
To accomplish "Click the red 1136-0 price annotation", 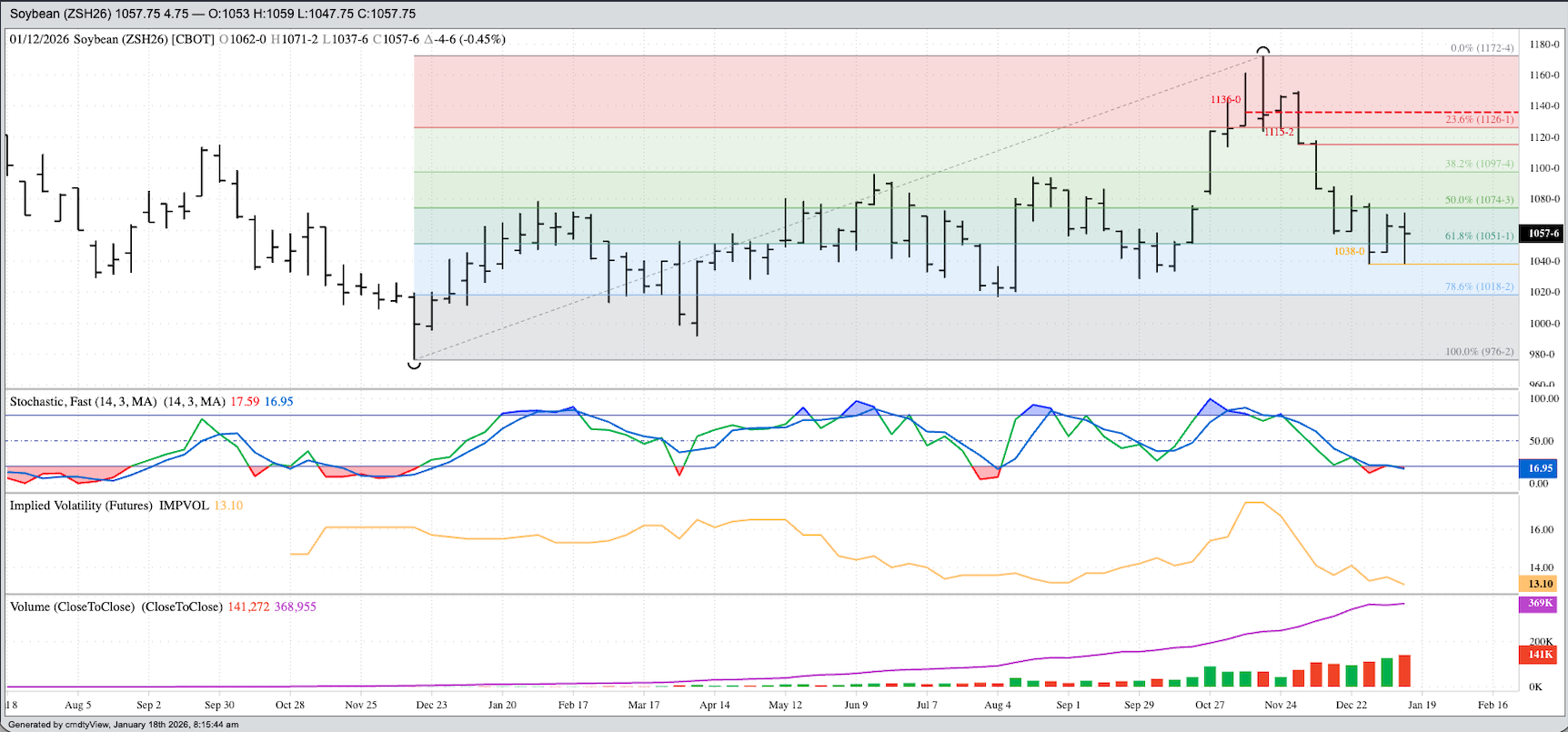I will tap(1225, 100).
